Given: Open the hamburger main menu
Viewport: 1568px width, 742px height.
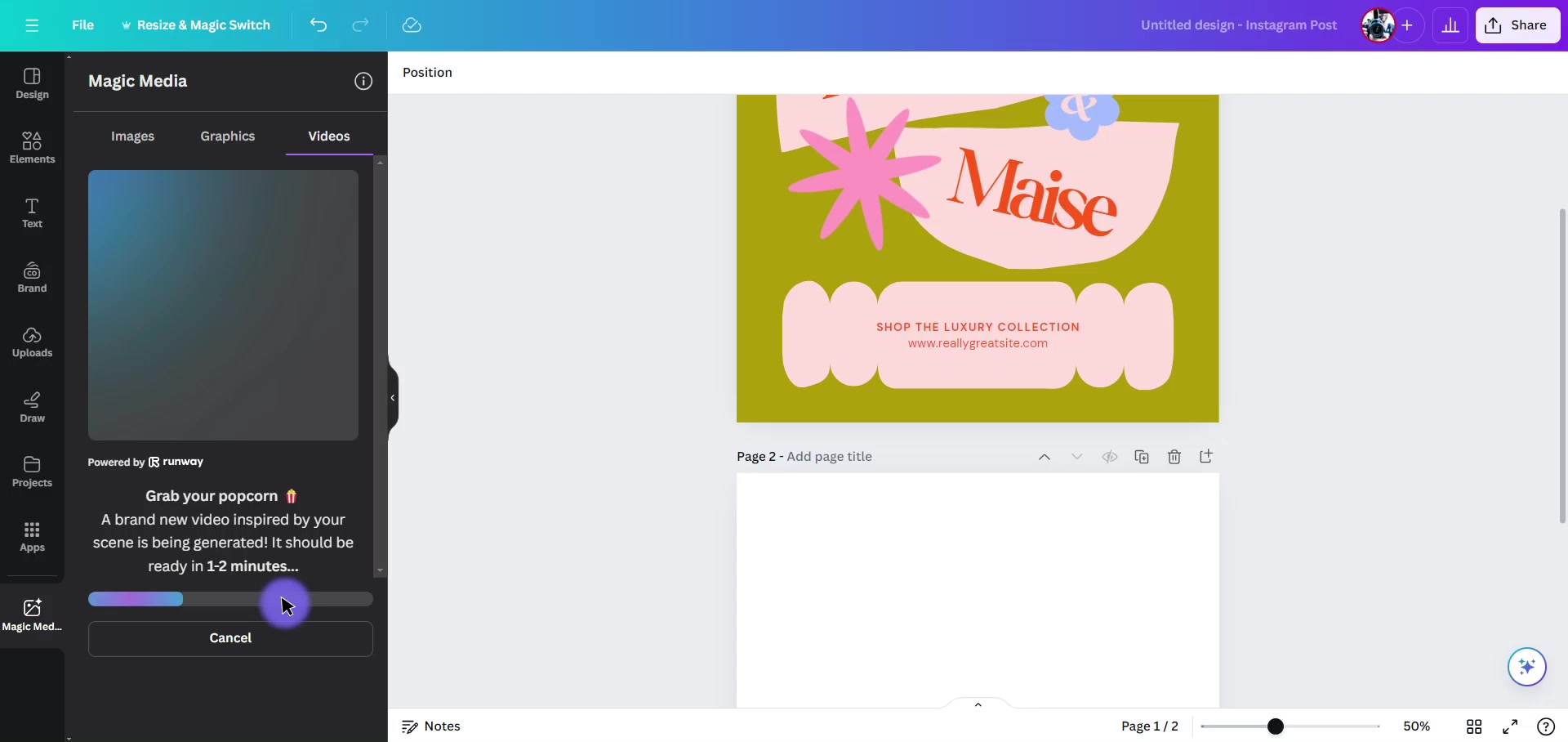Looking at the screenshot, I should tap(32, 25).
